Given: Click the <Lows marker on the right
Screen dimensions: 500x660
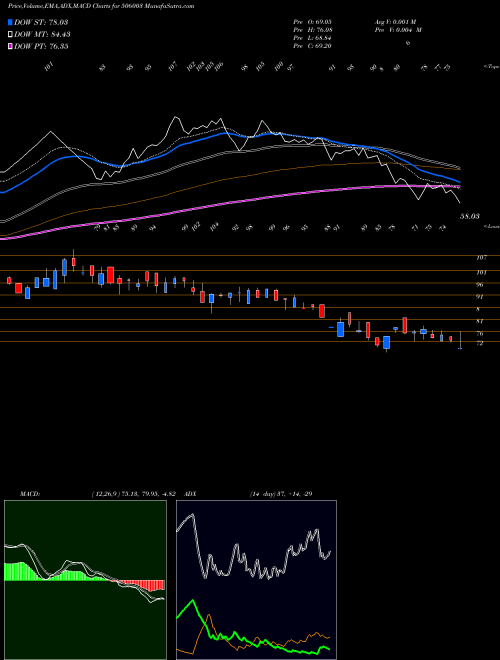Looking at the screenshot, I should (491, 226).
